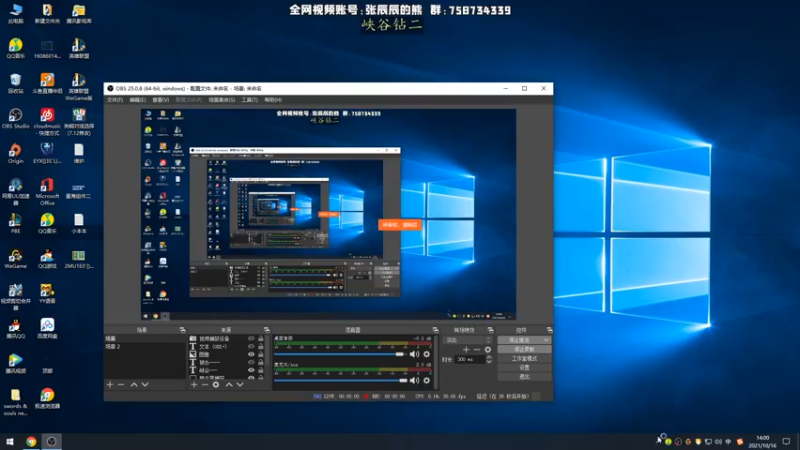Mute the 麦克风/Aux speaker icon
The width and height of the screenshot is (800, 450).
tap(414, 380)
